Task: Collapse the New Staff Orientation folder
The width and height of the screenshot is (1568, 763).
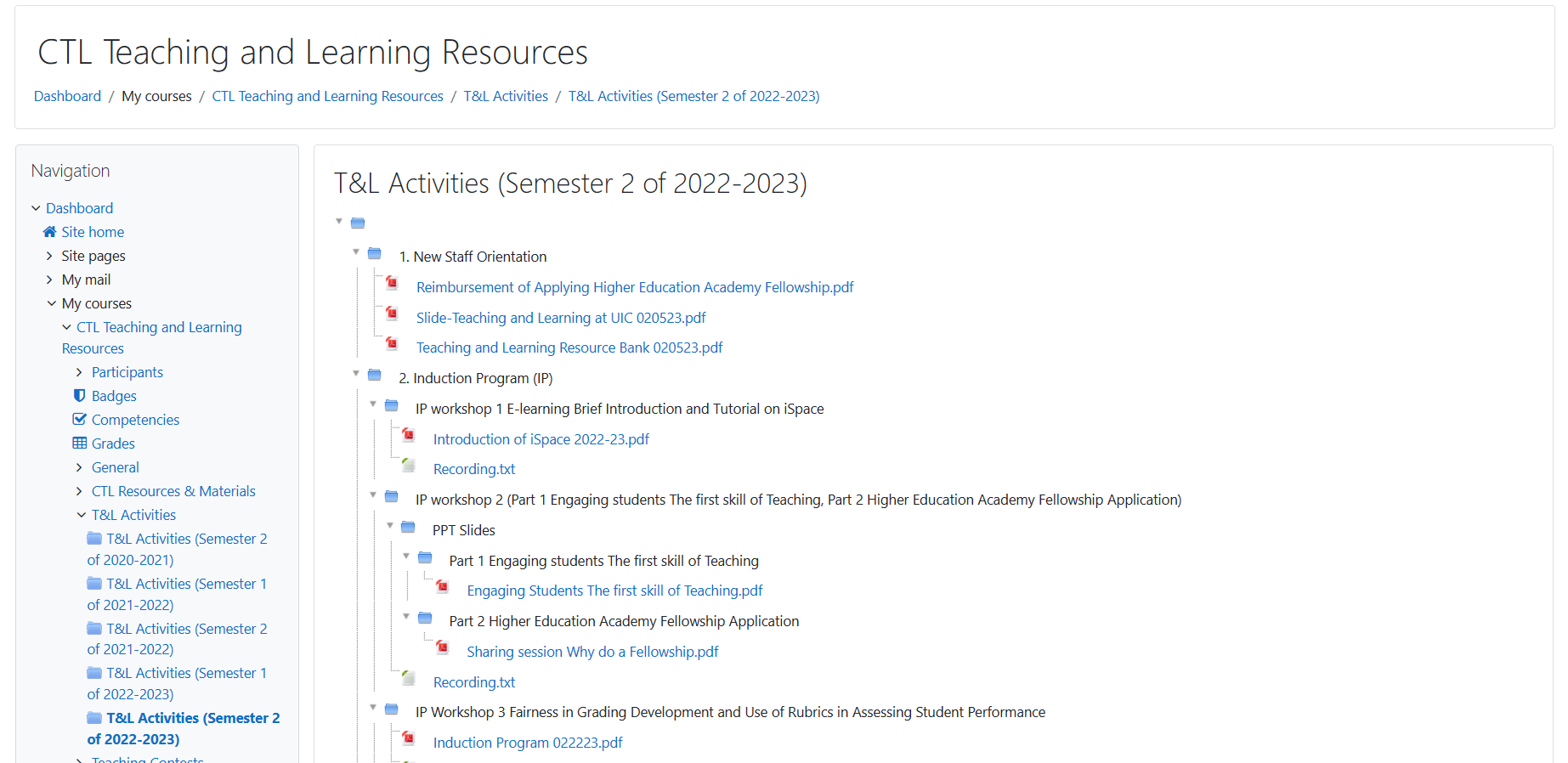Action: (x=356, y=252)
